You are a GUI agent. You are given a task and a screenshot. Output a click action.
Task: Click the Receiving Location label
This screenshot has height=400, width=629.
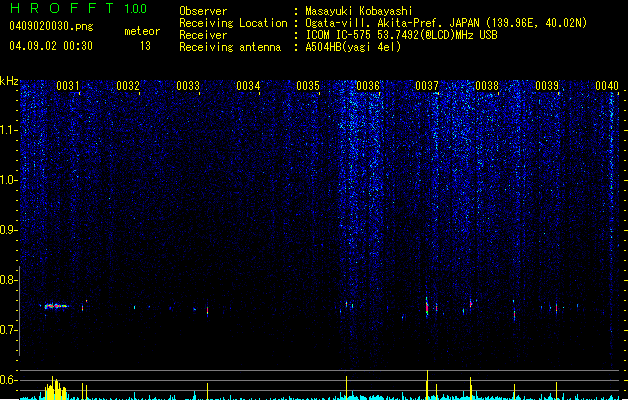[x=233, y=23]
